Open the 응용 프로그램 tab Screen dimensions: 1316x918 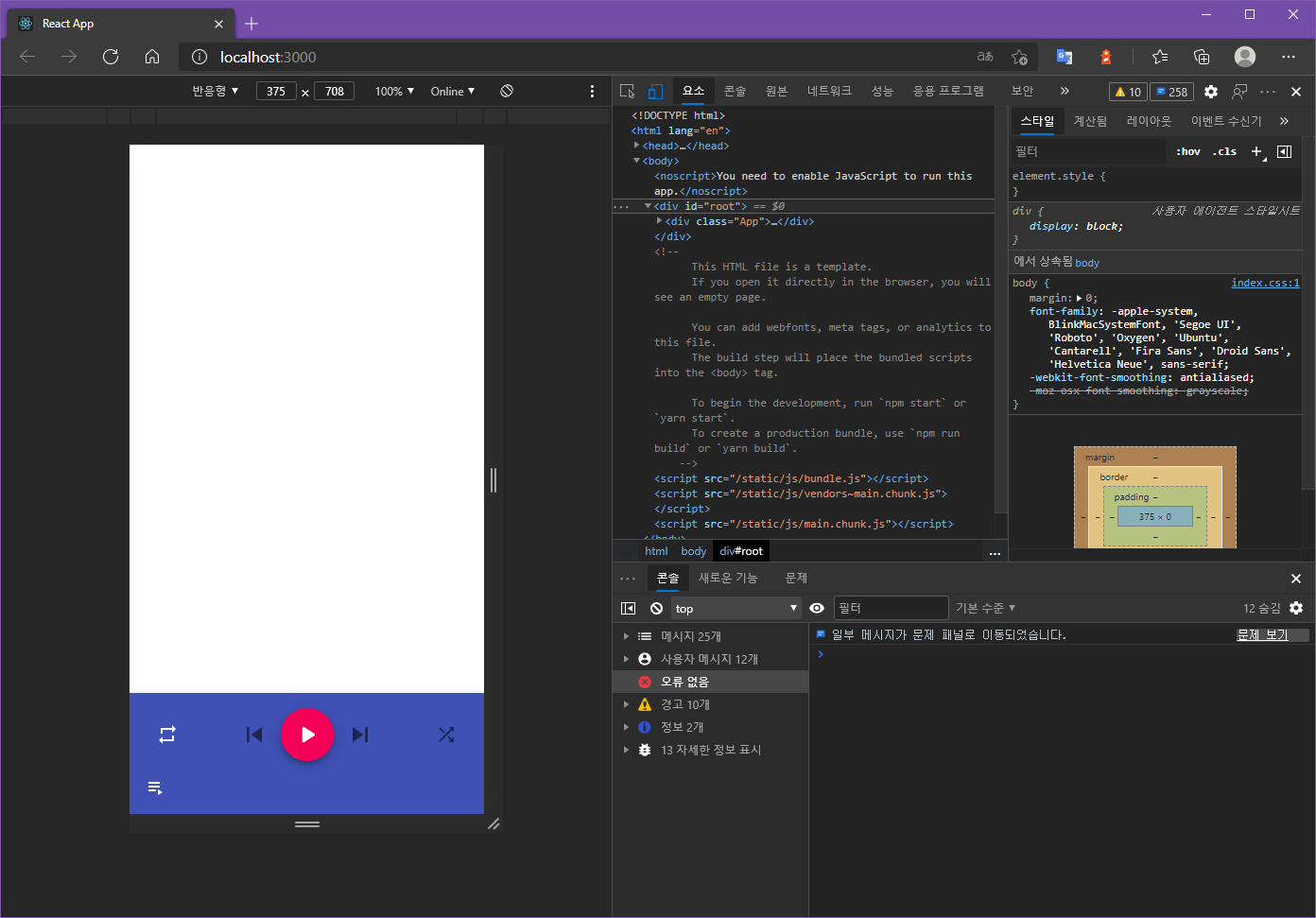click(948, 91)
